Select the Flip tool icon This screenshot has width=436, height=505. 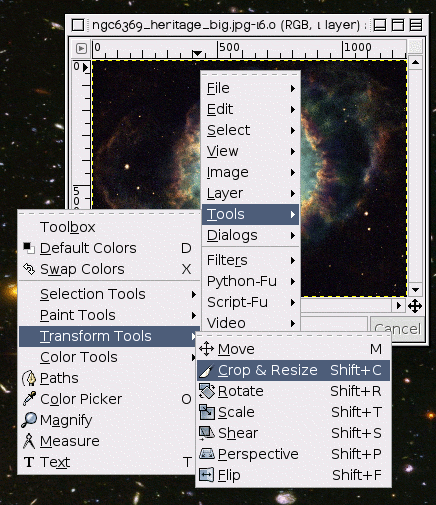pos(206,475)
